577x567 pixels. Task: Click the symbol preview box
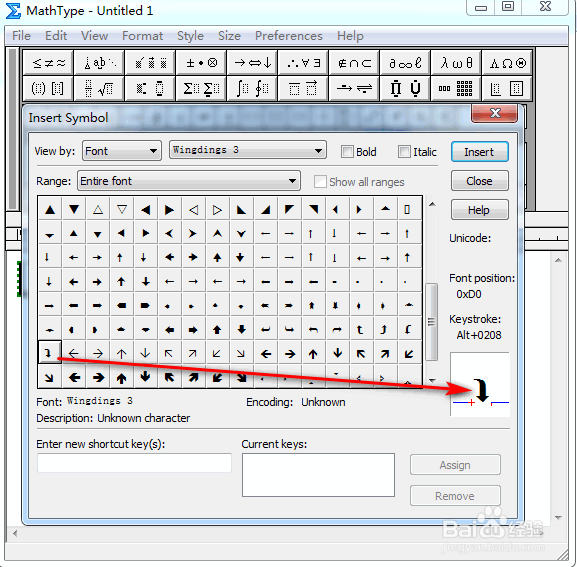coord(480,384)
